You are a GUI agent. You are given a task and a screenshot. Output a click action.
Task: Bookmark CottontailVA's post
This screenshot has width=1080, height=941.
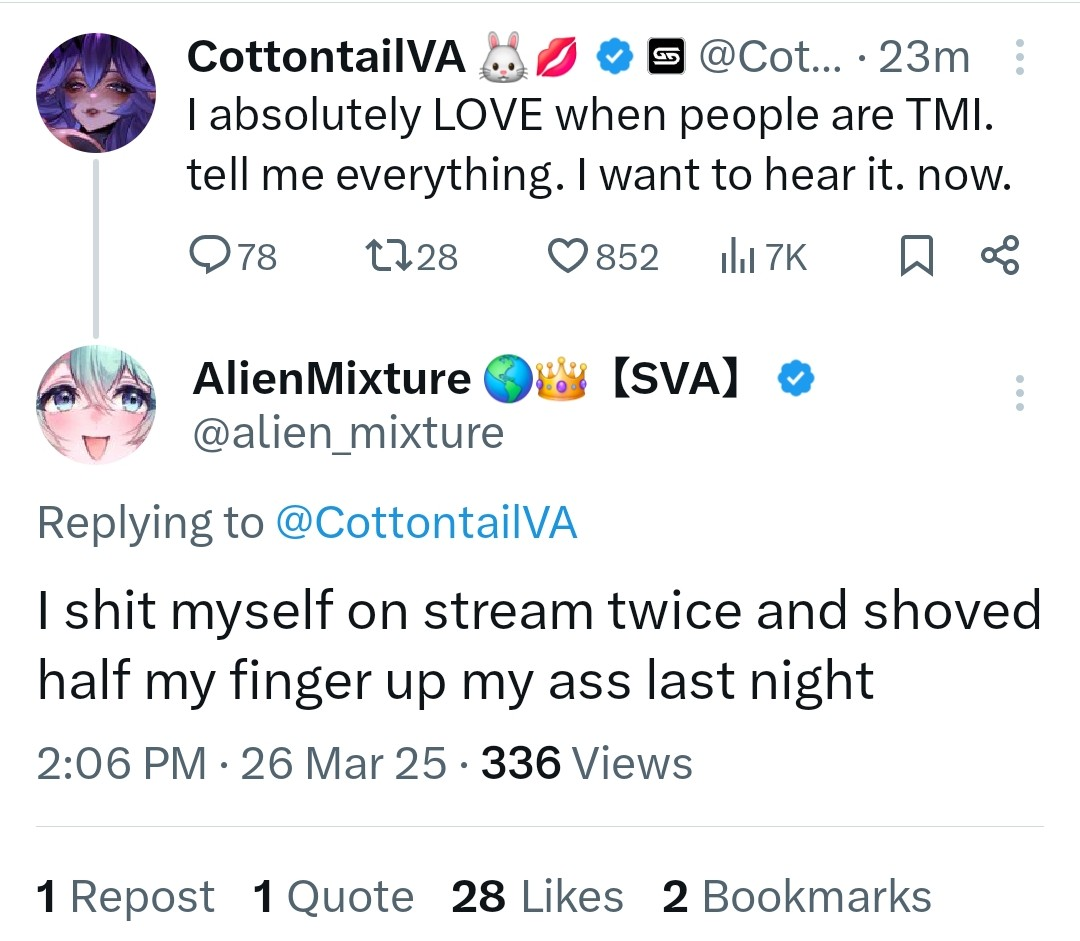[915, 258]
